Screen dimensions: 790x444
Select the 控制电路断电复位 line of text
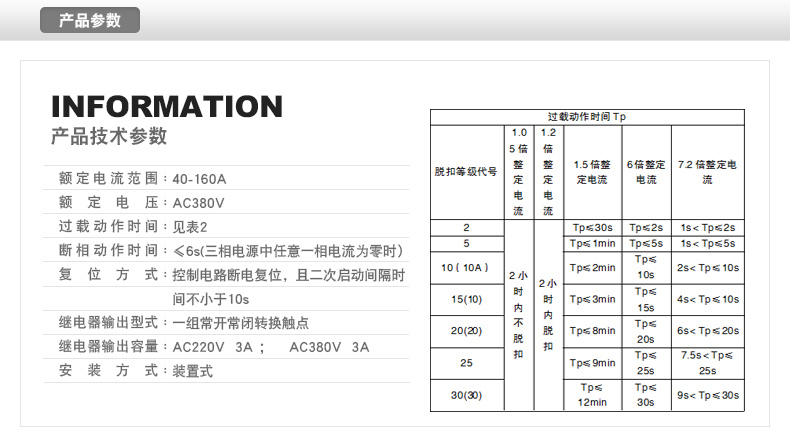[x=289, y=275]
